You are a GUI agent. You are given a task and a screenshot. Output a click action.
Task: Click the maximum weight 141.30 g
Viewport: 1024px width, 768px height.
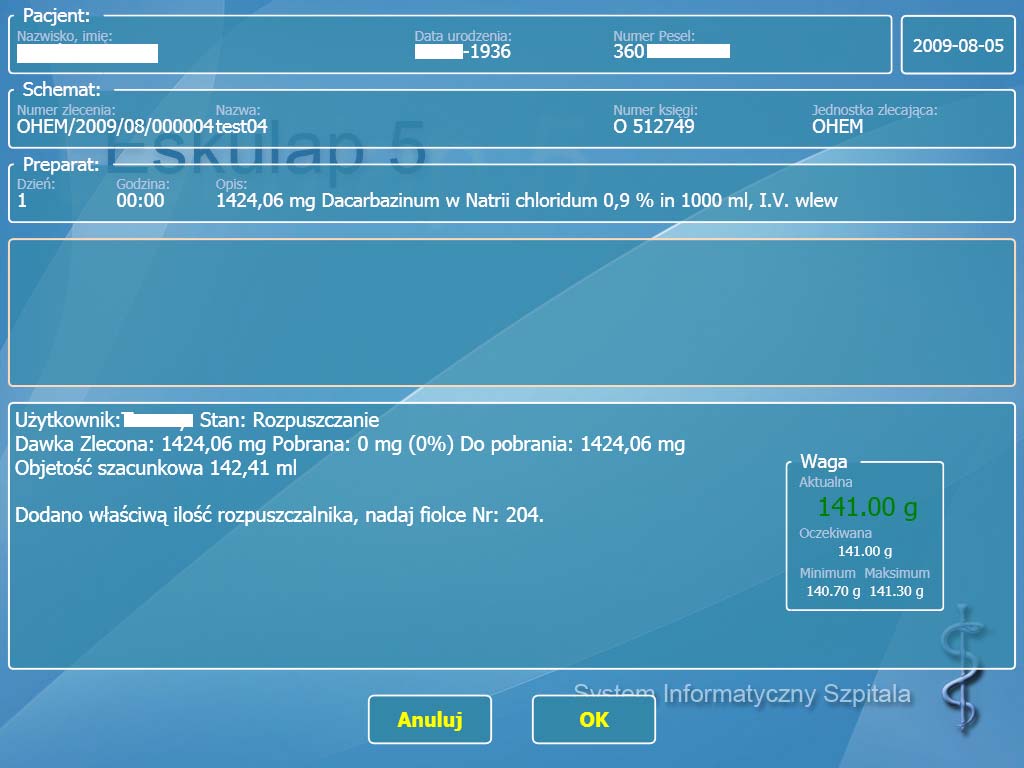pyautogui.click(x=896, y=591)
